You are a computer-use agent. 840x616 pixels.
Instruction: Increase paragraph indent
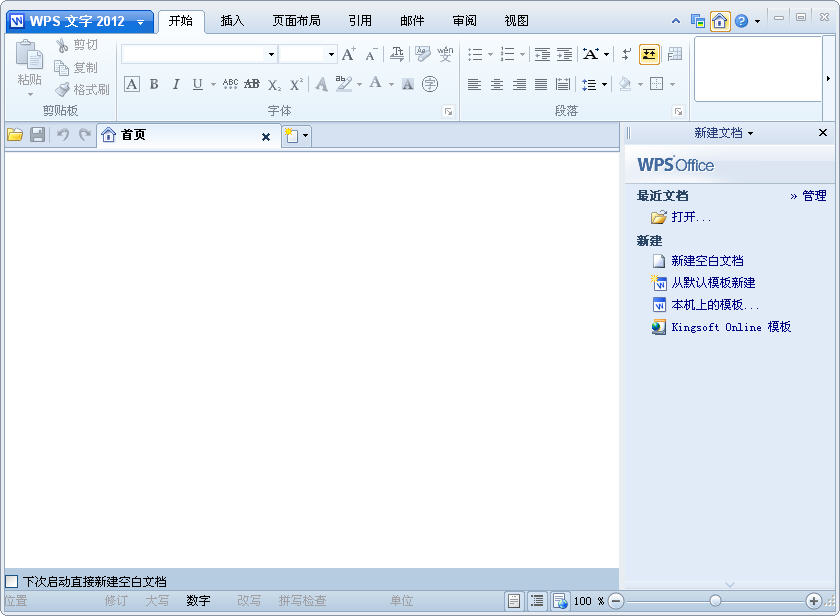564,54
